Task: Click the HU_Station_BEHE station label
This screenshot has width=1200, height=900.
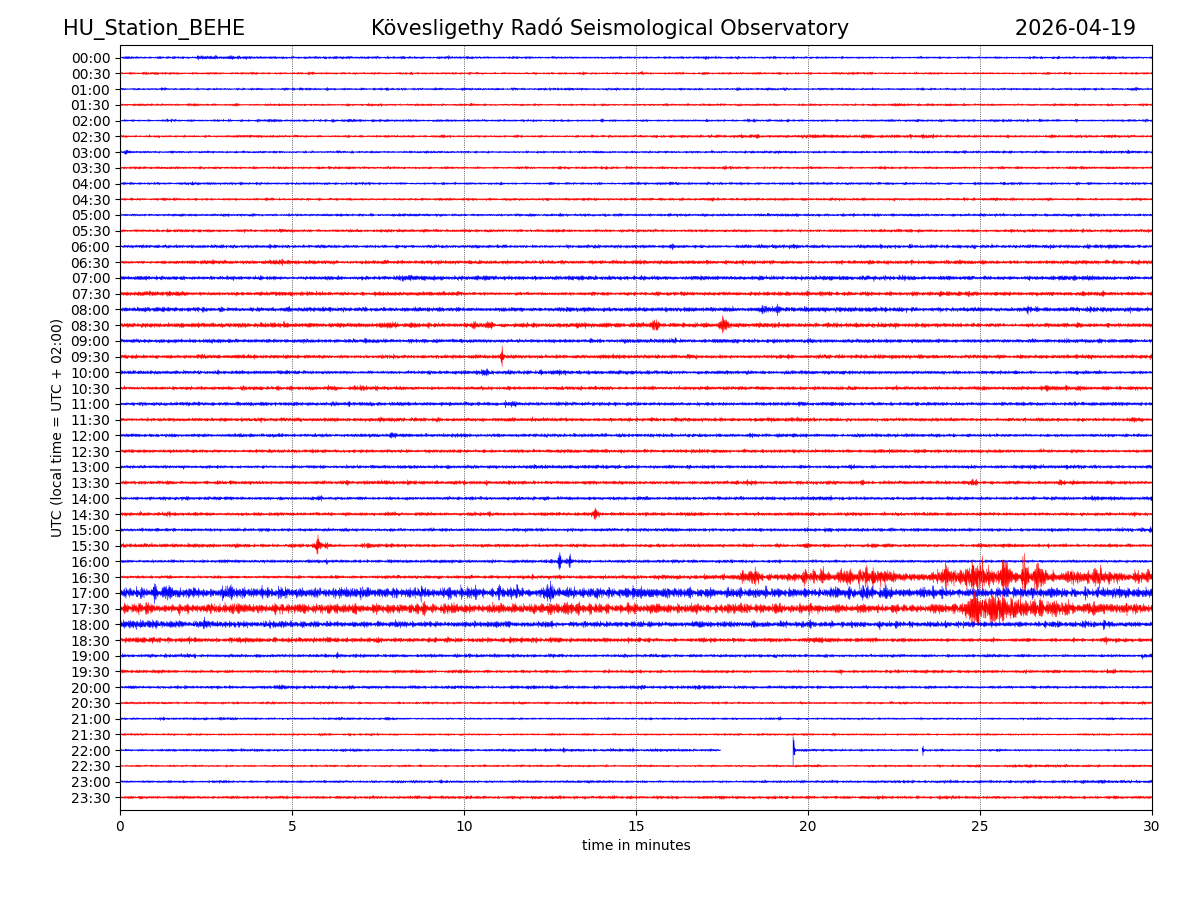Action: coord(153,28)
